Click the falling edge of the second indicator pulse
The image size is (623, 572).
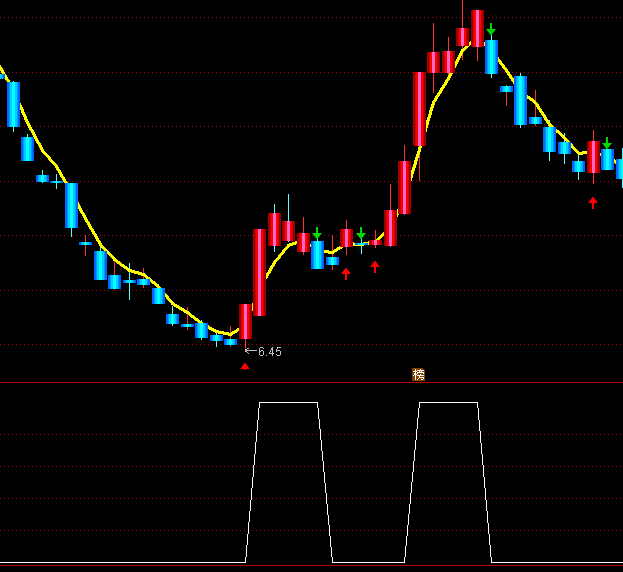point(484,480)
